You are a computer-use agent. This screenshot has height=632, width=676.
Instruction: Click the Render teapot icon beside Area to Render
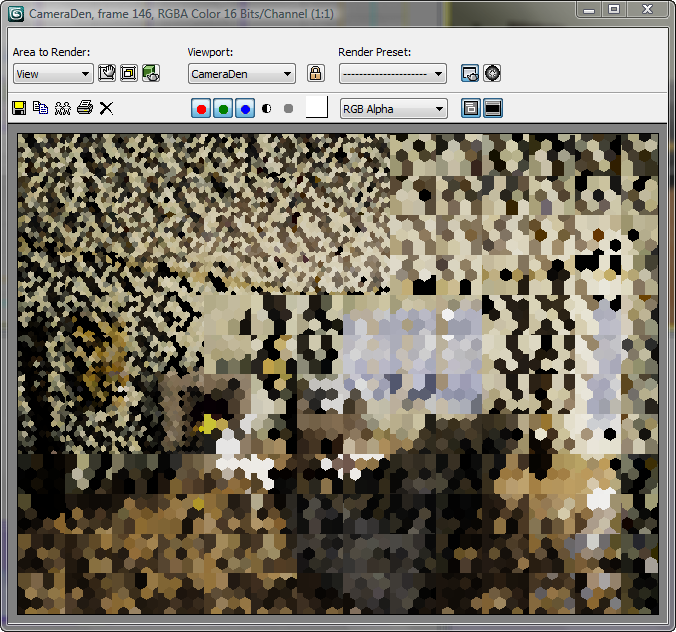pos(151,73)
